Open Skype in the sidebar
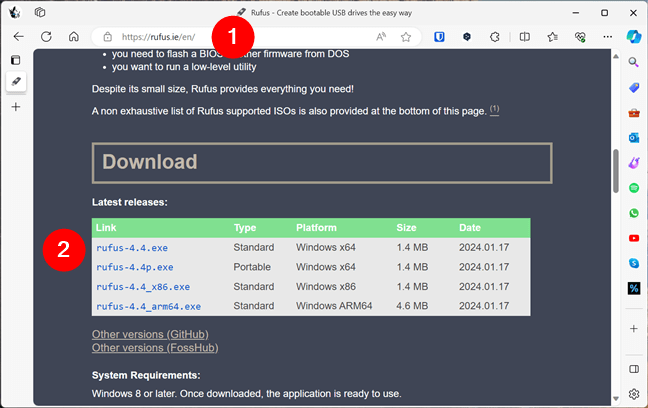The height and width of the screenshot is (408, 648). [634, 263]
